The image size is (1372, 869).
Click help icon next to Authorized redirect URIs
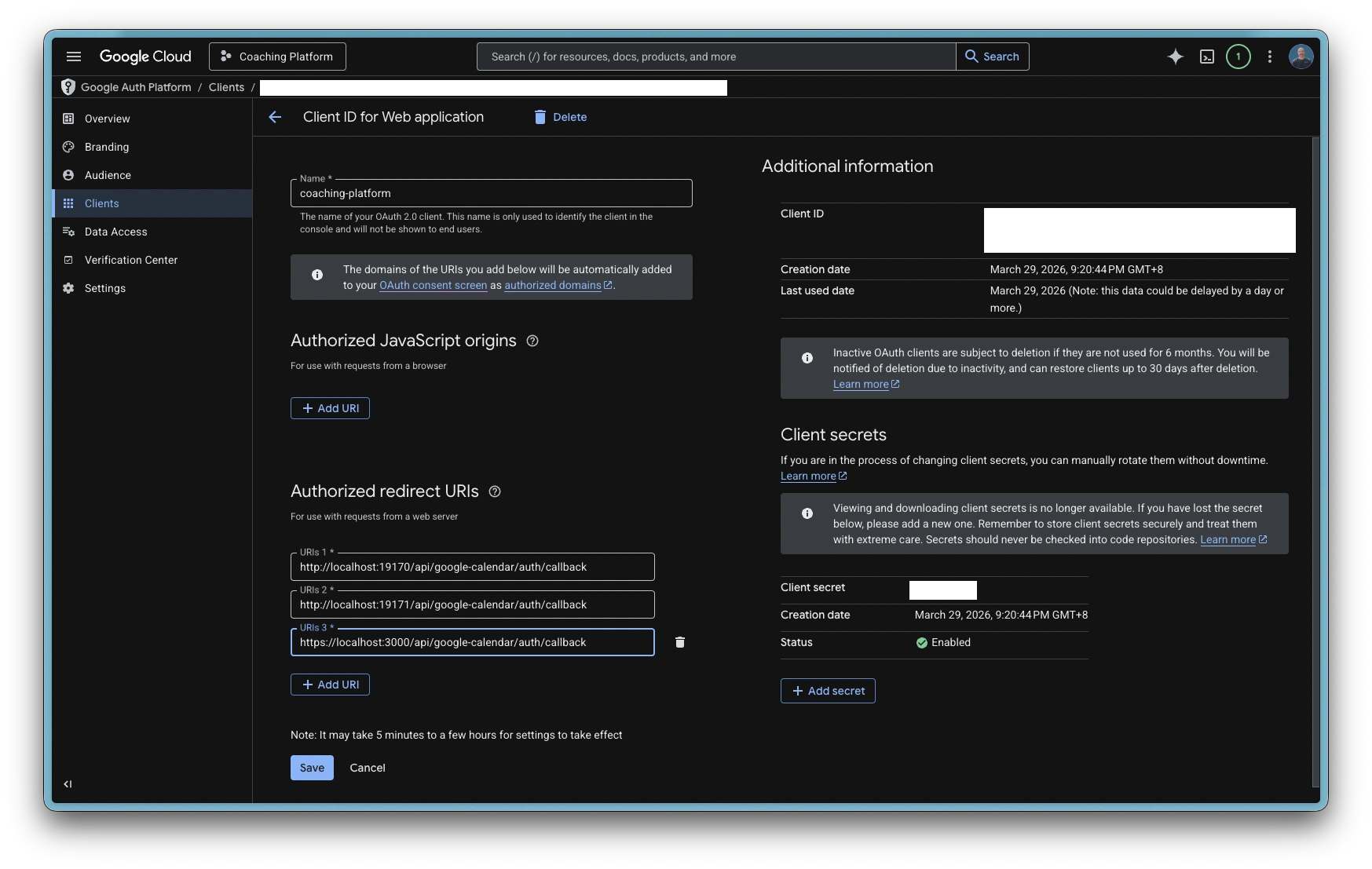495,491
